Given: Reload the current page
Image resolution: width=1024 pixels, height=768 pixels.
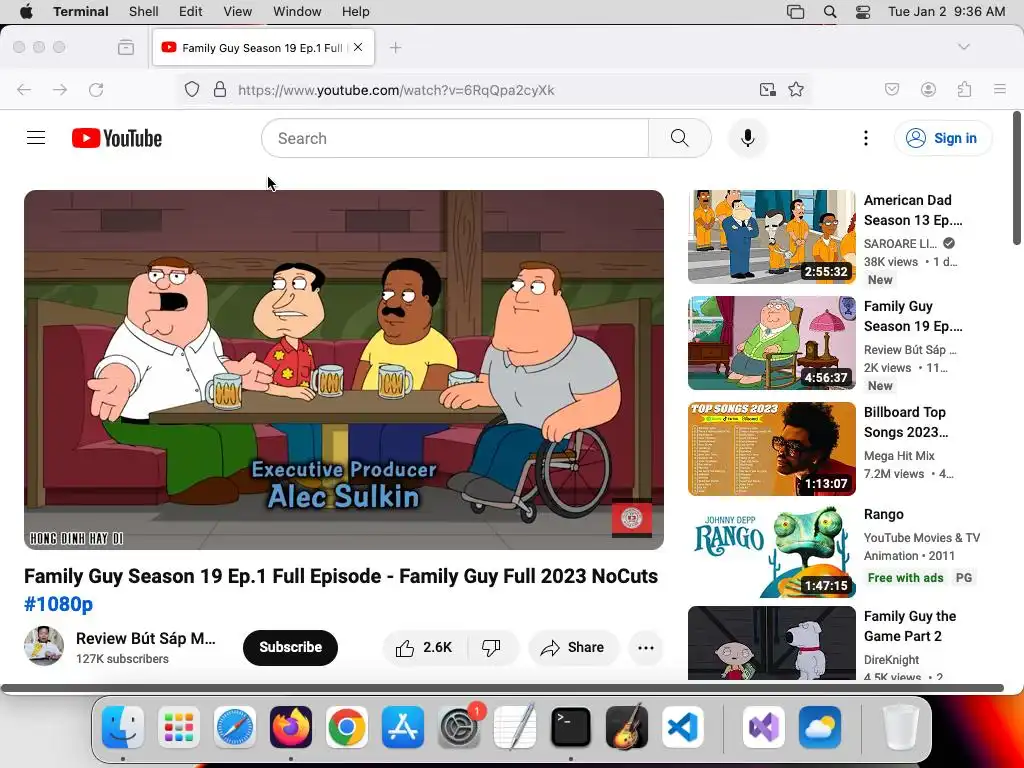Looking at the screenshot, I should pos(96,89).
